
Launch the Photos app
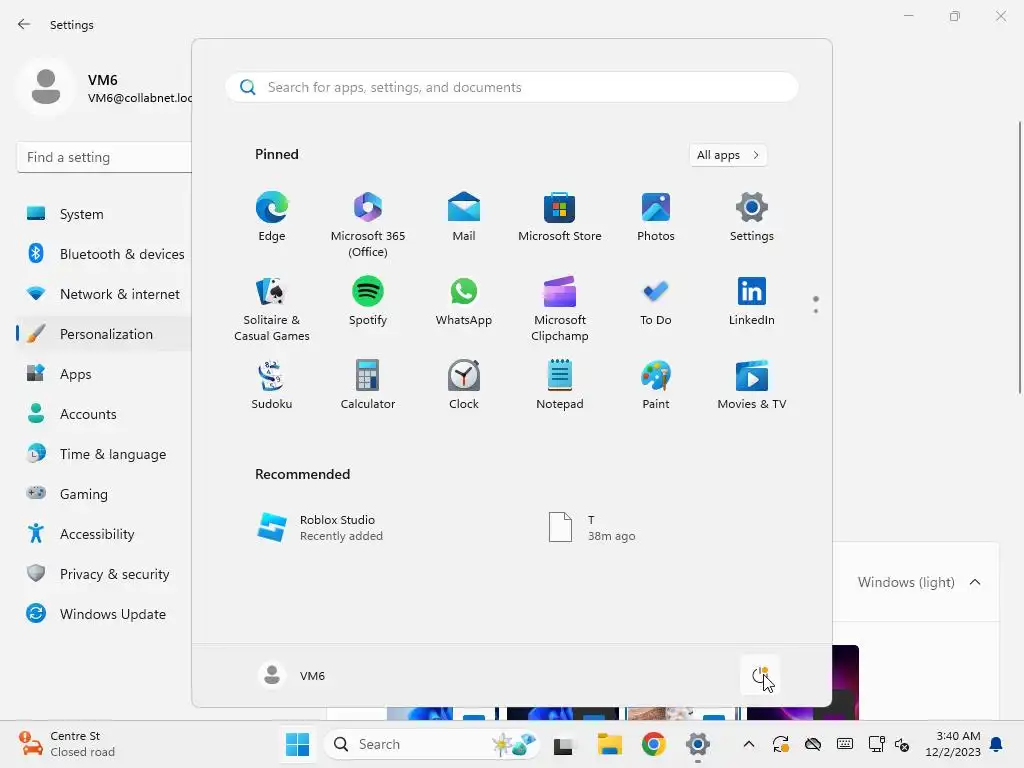656,217
